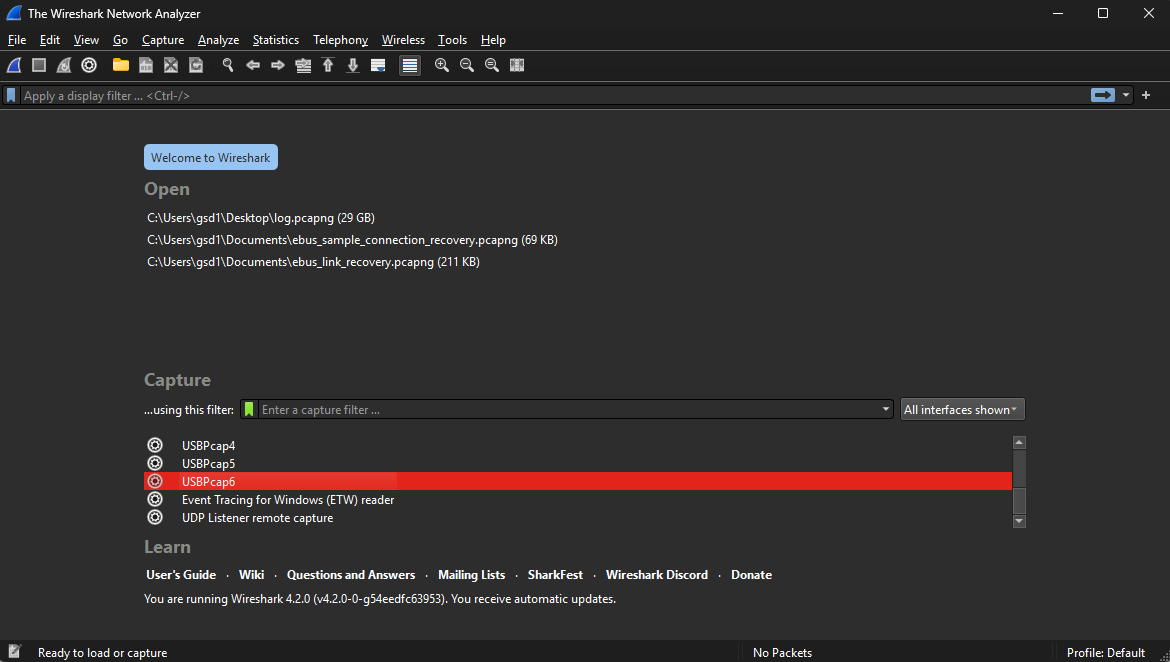Open the Help menu
The image size is (1170, 662).
point(493,40)
